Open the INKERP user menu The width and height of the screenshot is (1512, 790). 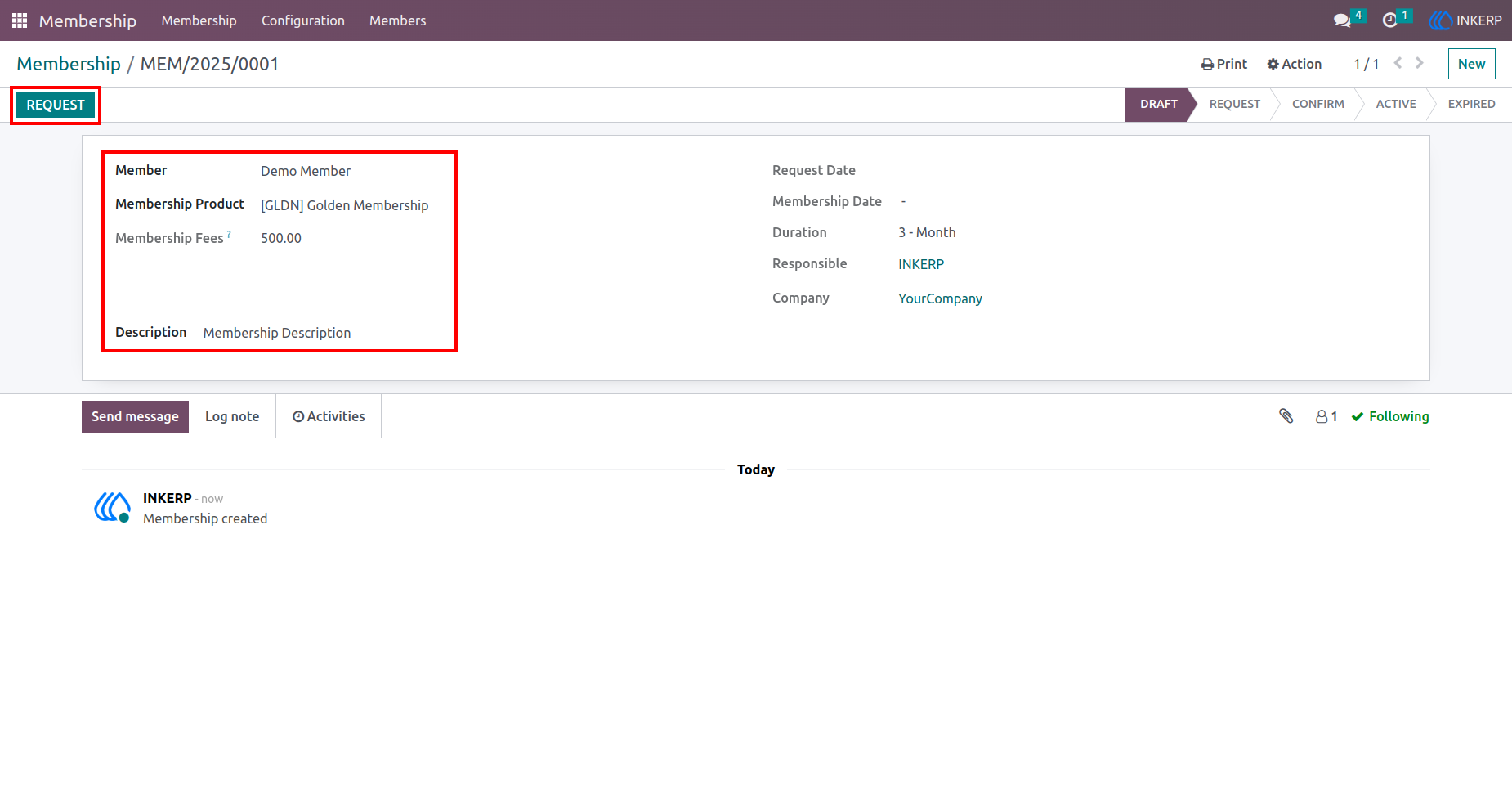pos(1465,20)
